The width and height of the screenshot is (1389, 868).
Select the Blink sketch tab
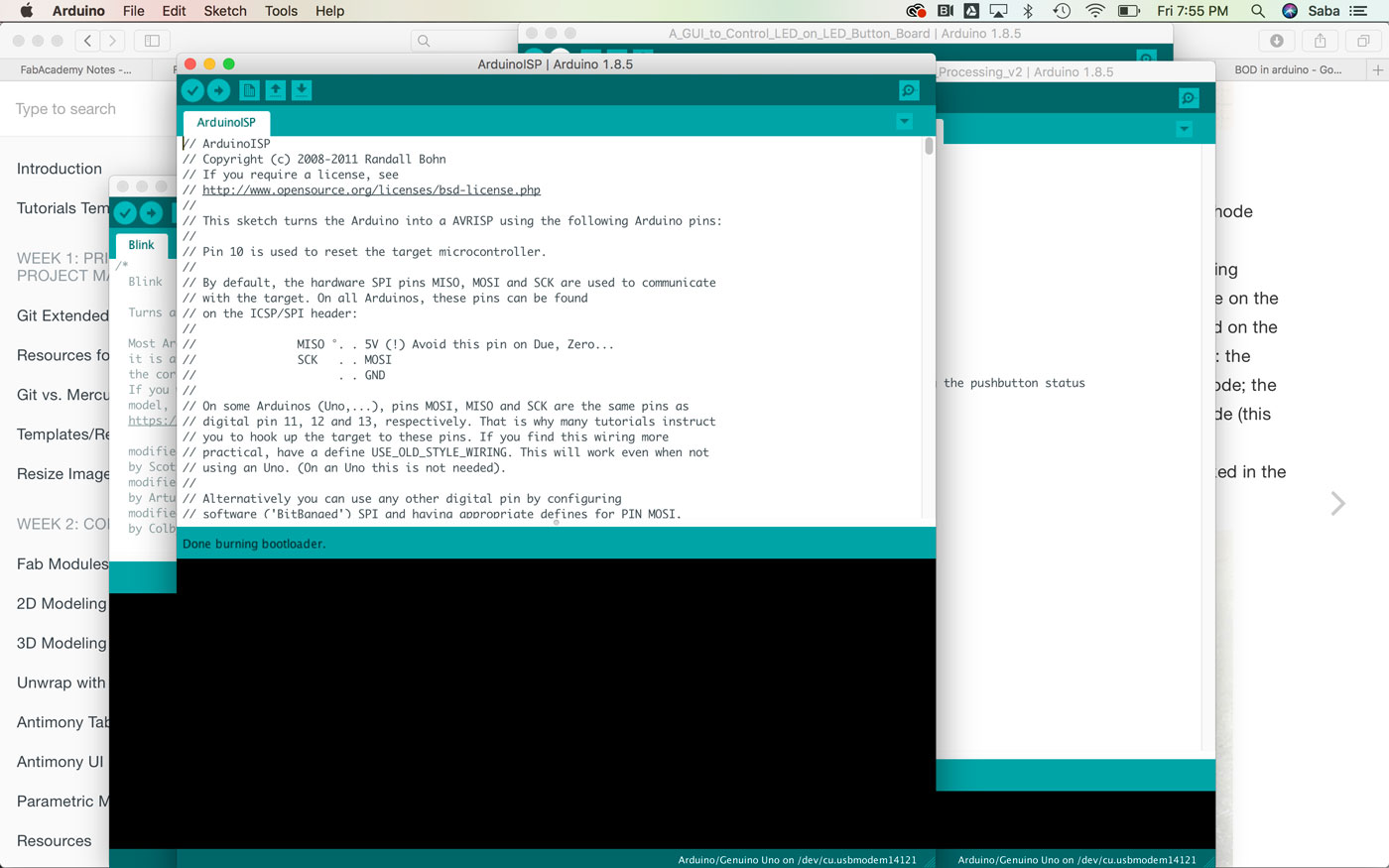[x=141, y=245]
